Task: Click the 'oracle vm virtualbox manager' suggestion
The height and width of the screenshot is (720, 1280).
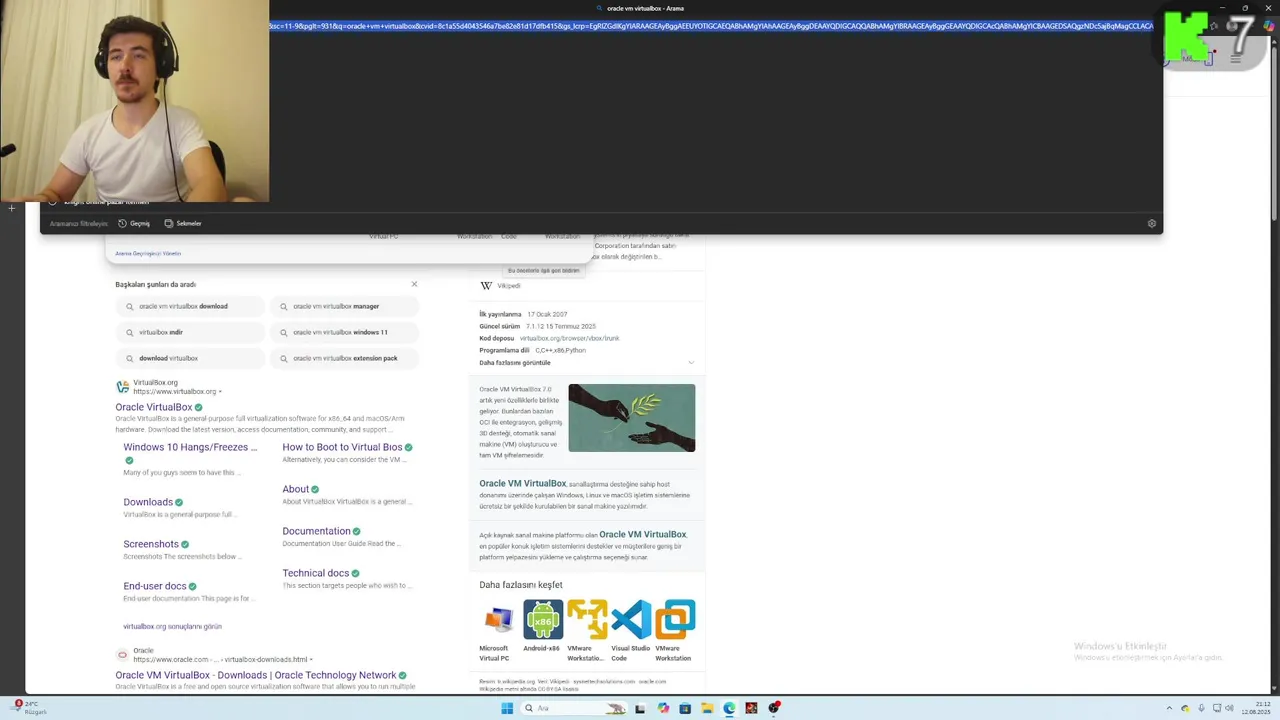Action: (343, 306)
